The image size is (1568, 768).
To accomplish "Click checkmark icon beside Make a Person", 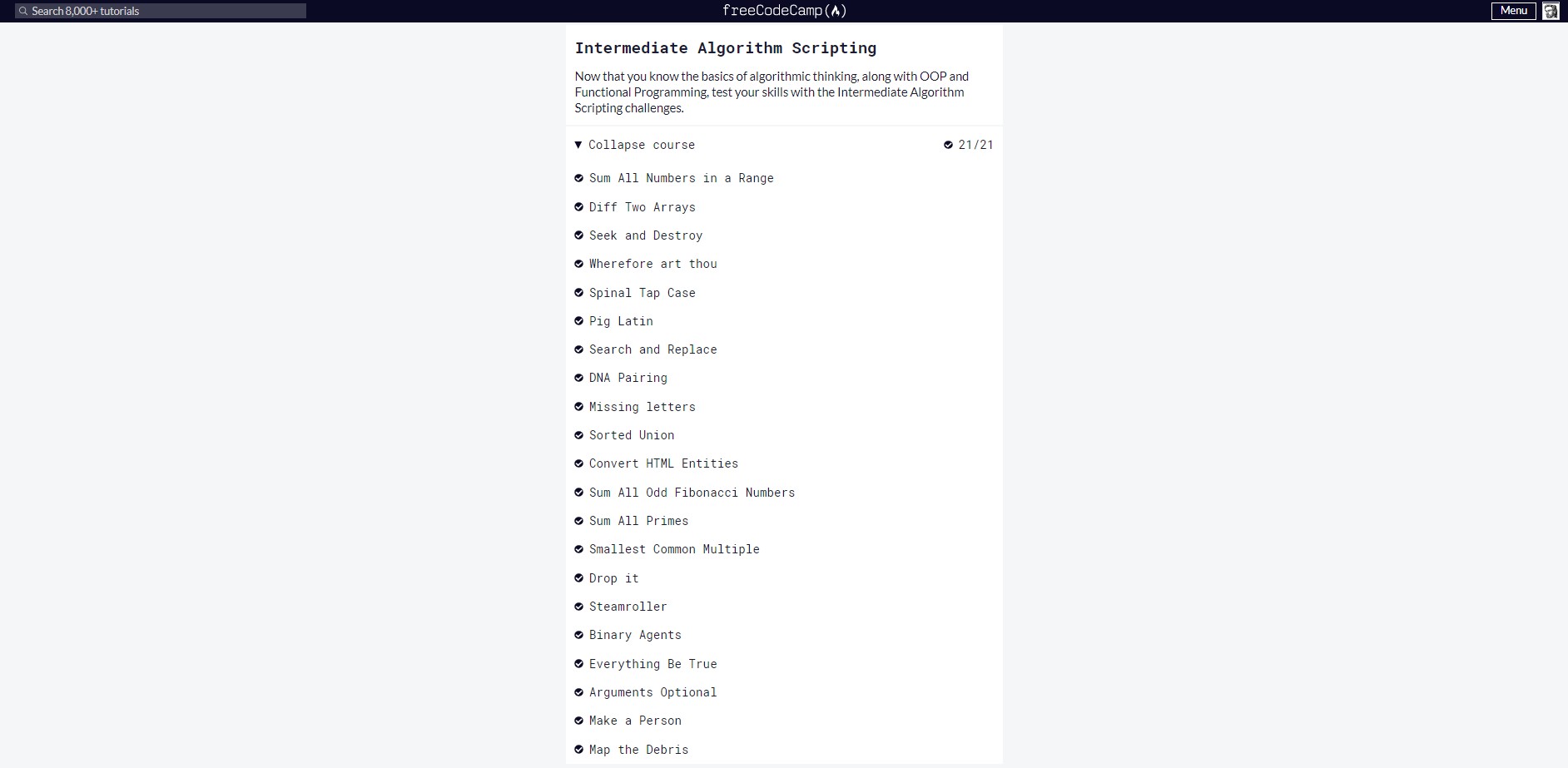I will click(578, 721).
